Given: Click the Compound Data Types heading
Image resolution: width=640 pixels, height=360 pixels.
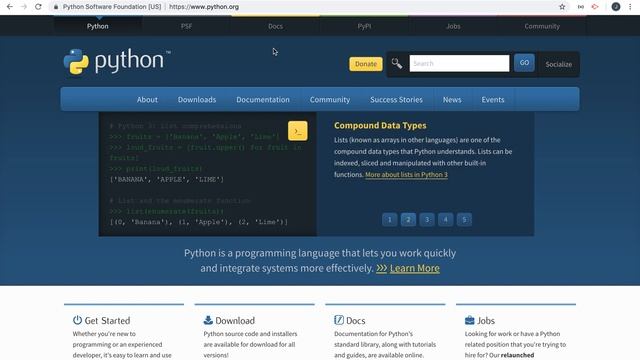Looking at the screenshot, I should coord(380,126).
